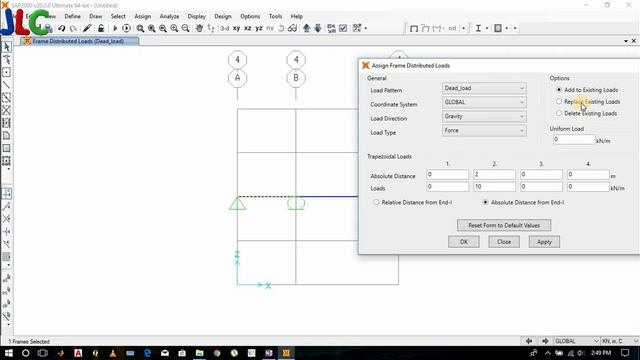Click next arrow in status bar
Image resolution: width=640 pixels, height=360 pixels.
(x=545, y=341)
